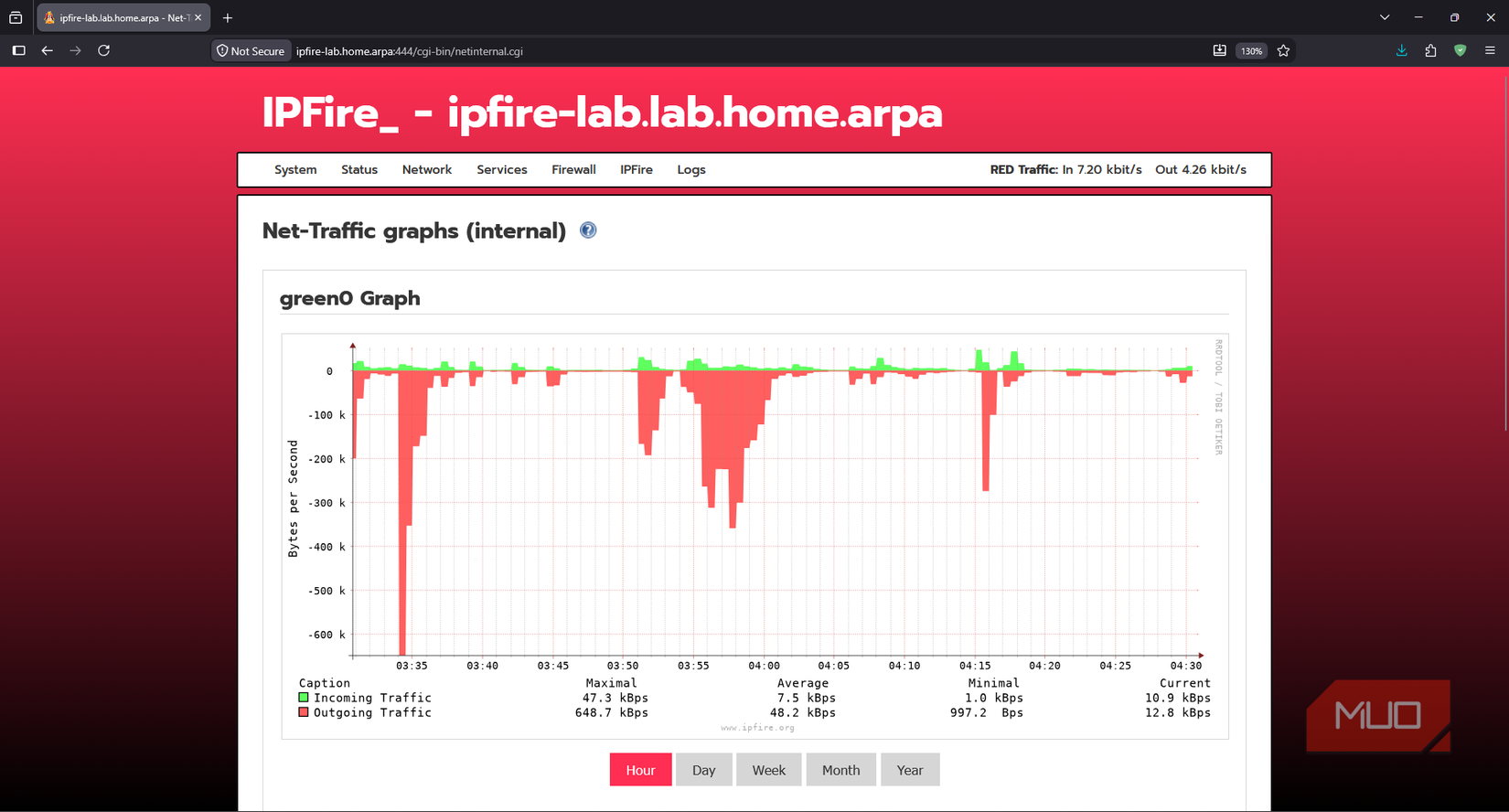Open the Logs menu

coord(691,170)
